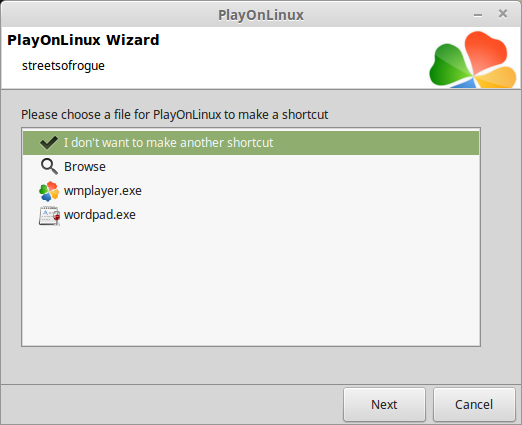Click the Next button
The height and width of the screenshot is (425, 522).
[384, 404]
